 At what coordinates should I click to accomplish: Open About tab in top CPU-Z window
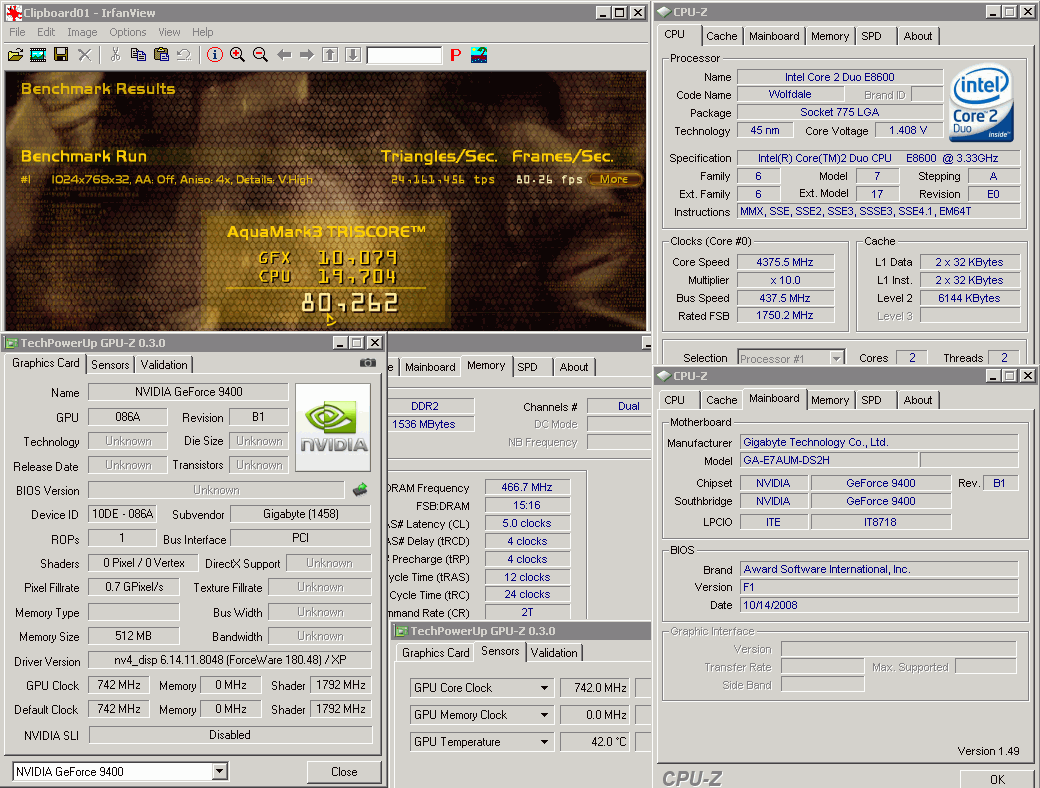[918, 36]
